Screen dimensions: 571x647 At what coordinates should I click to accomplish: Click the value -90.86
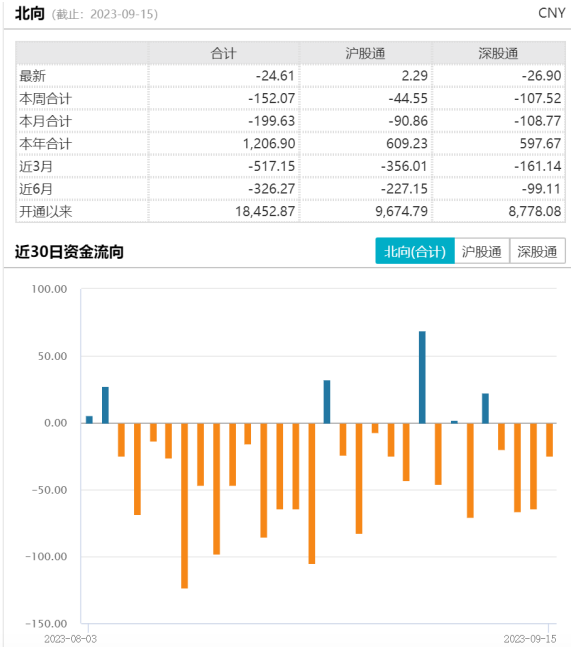point(408,121)
